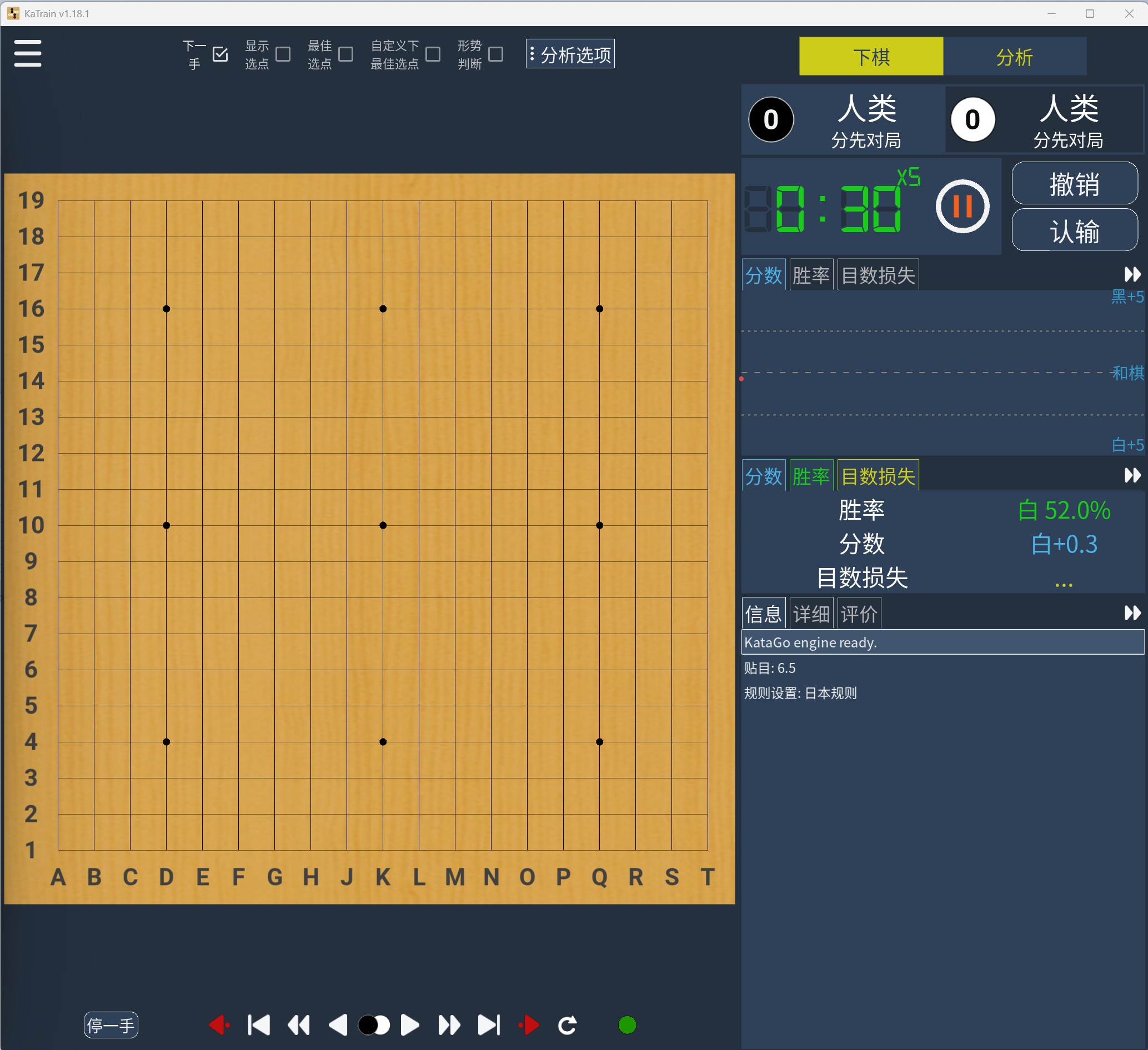Select the black player 人类 panel

[x=843, y=119]
